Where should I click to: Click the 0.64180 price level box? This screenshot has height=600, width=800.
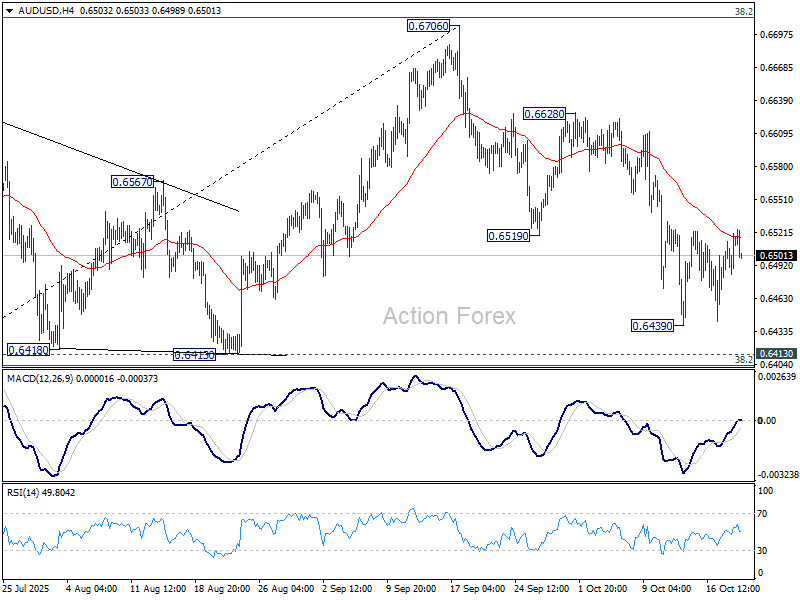[27, 349]
